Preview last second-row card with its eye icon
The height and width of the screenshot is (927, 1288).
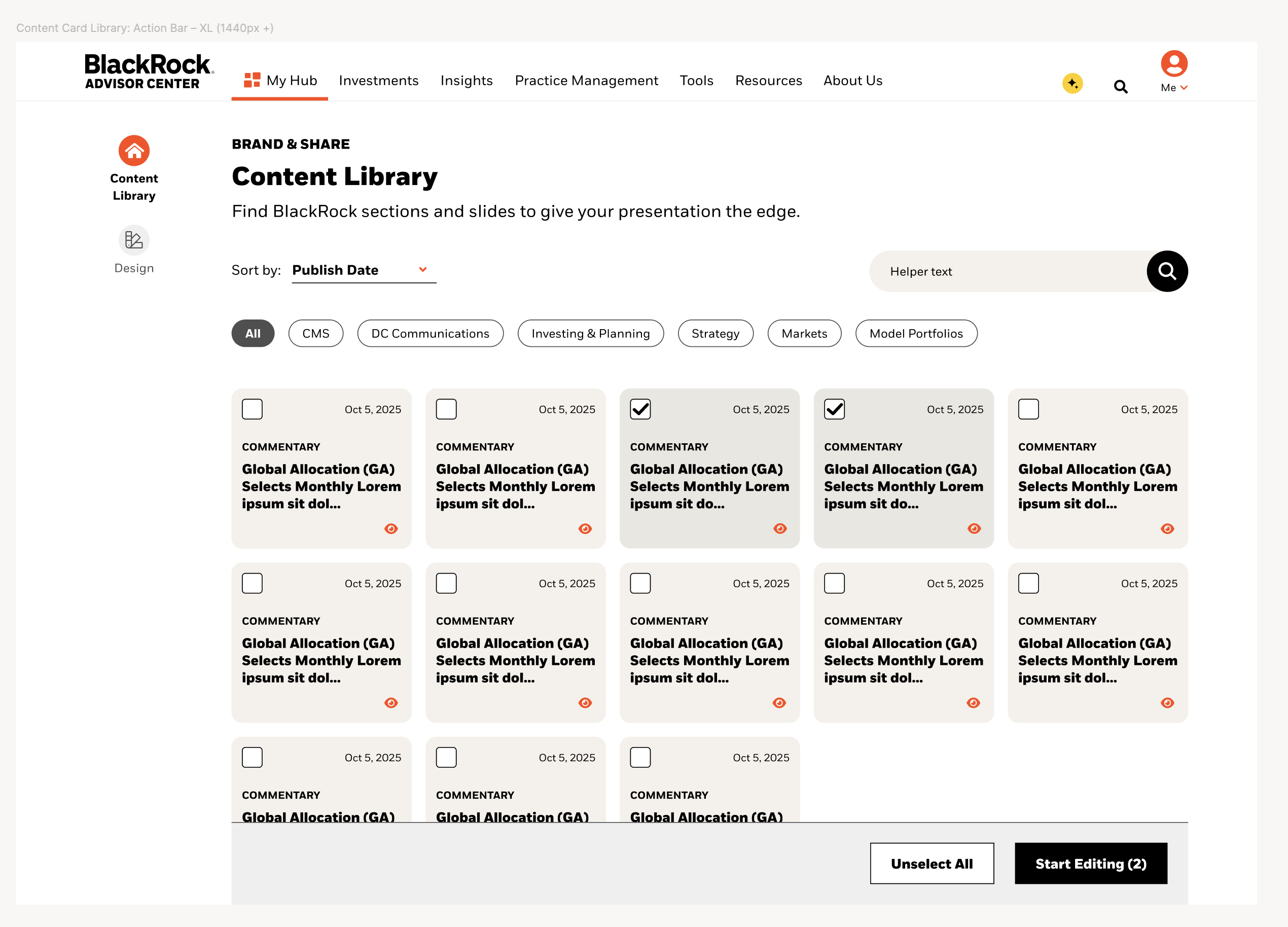(1167, 703)
